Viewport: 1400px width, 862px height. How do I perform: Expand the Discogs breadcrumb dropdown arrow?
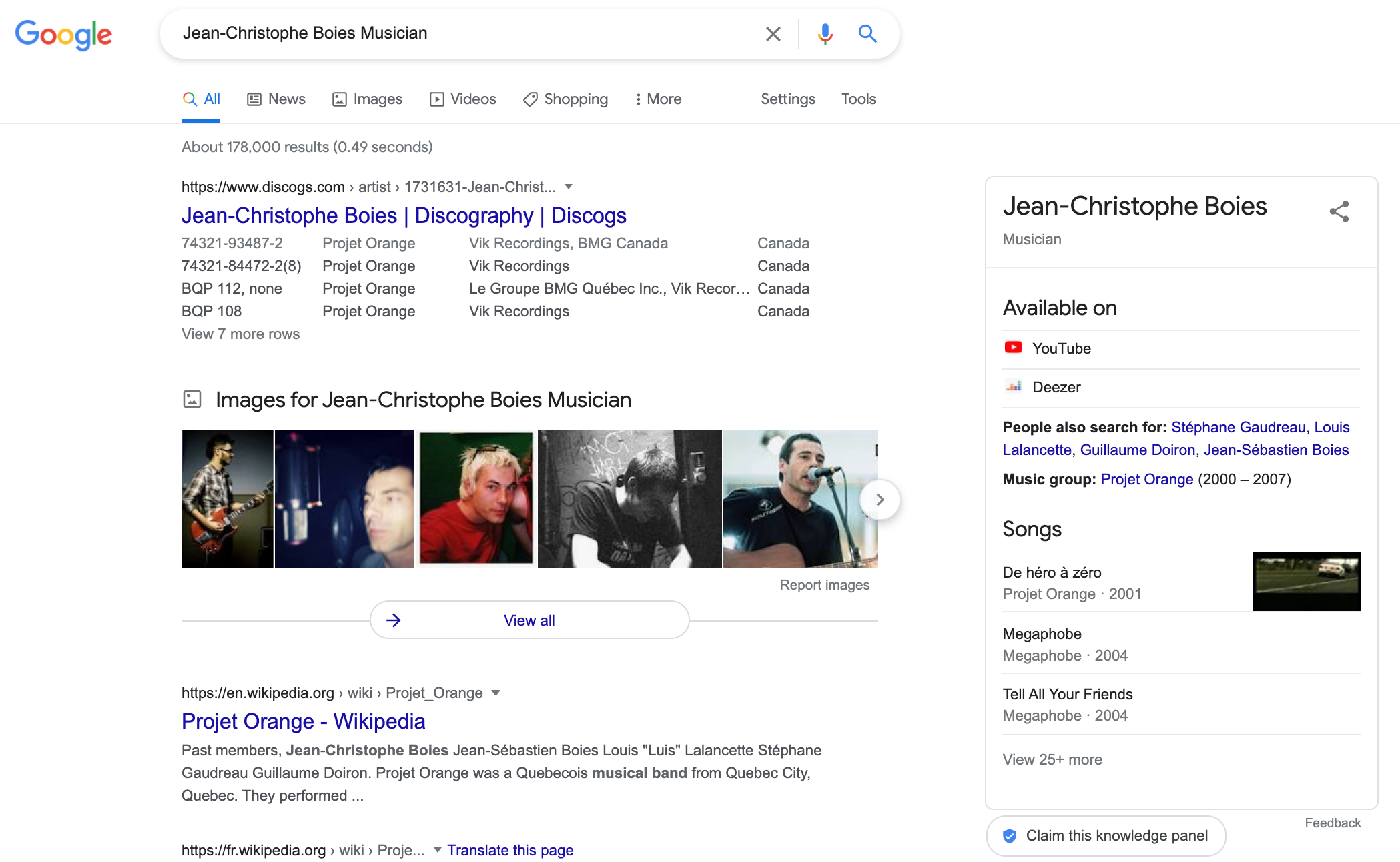click(569, 187)
